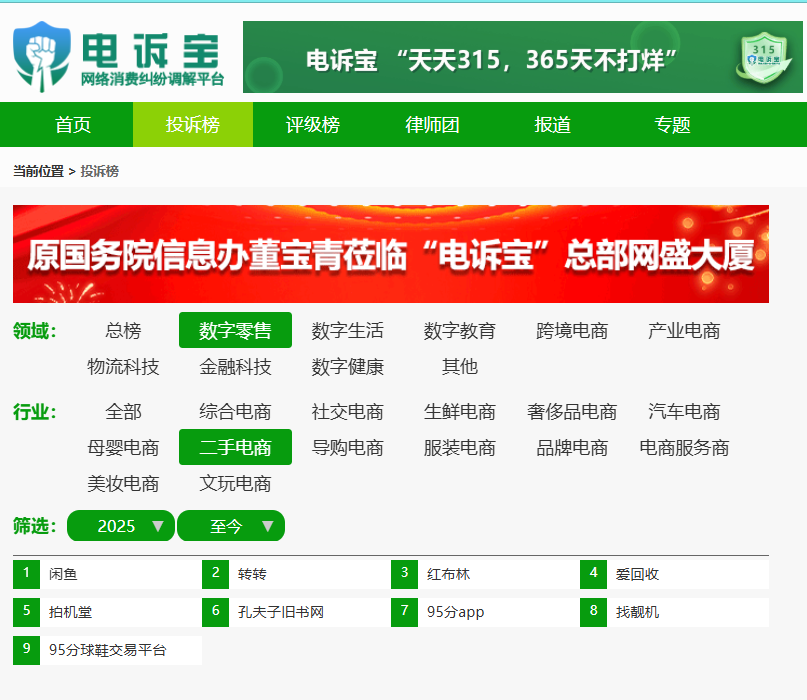
Task: Select the 数字零售 field filter
Action: pos(235,330)
